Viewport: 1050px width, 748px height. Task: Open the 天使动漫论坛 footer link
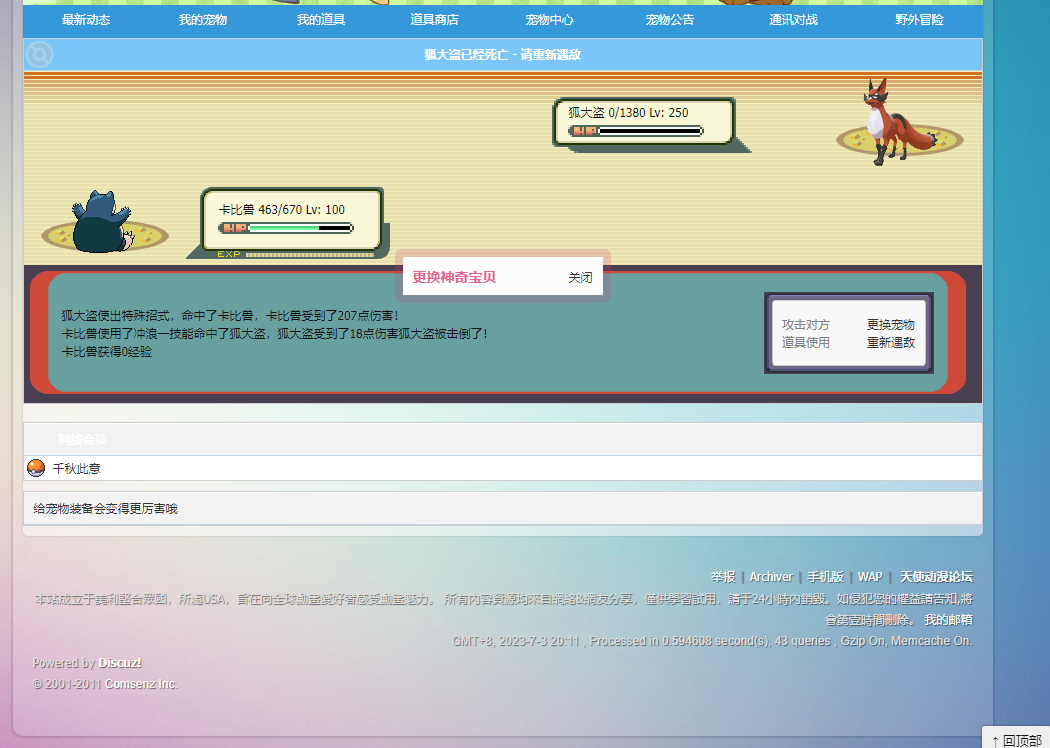tap(936, 577)
